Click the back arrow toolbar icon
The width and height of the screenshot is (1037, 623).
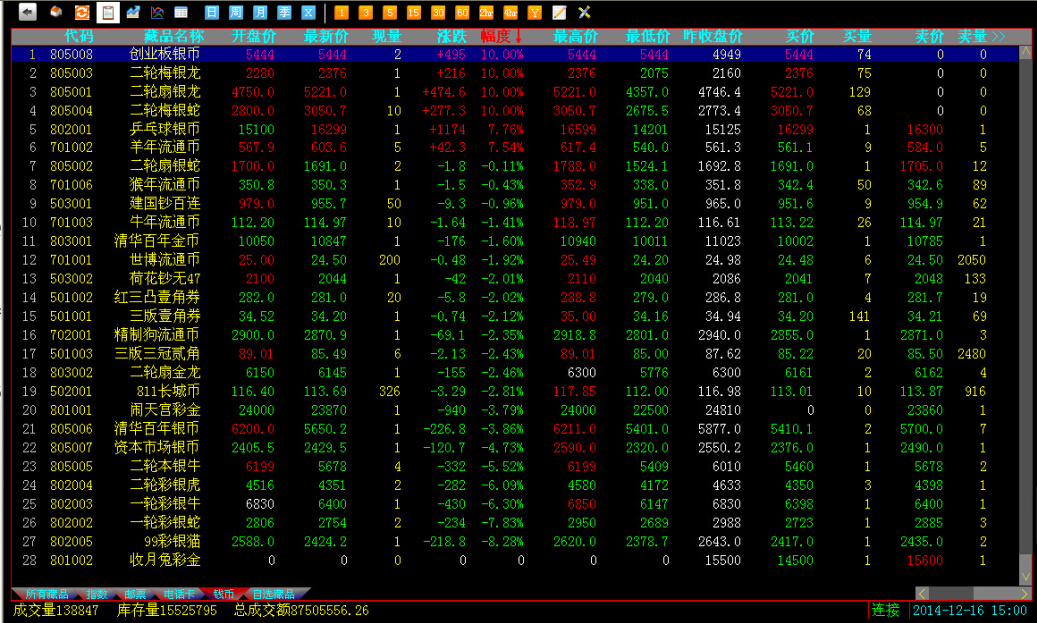(28, 12)
